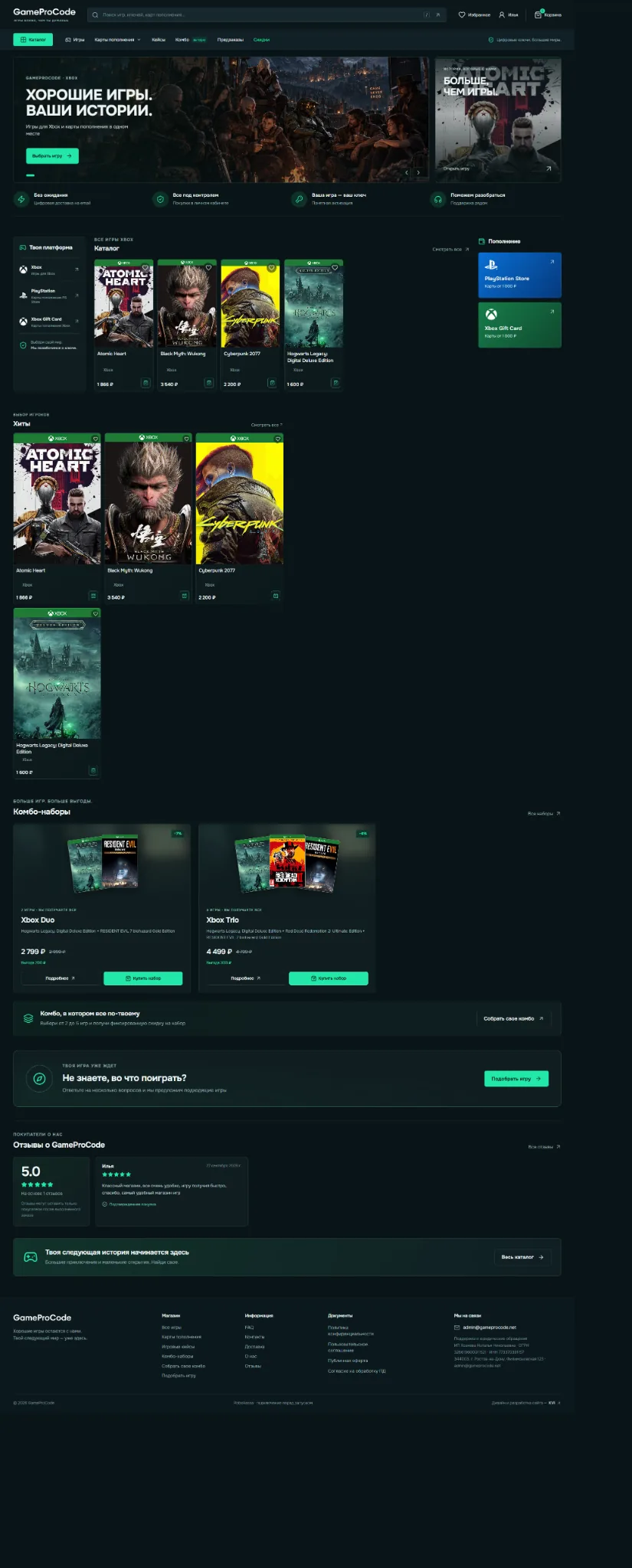Screen dimensions: 632x1568
Task: Open footer link Игровые кейсы
Action: (178, 1347)
